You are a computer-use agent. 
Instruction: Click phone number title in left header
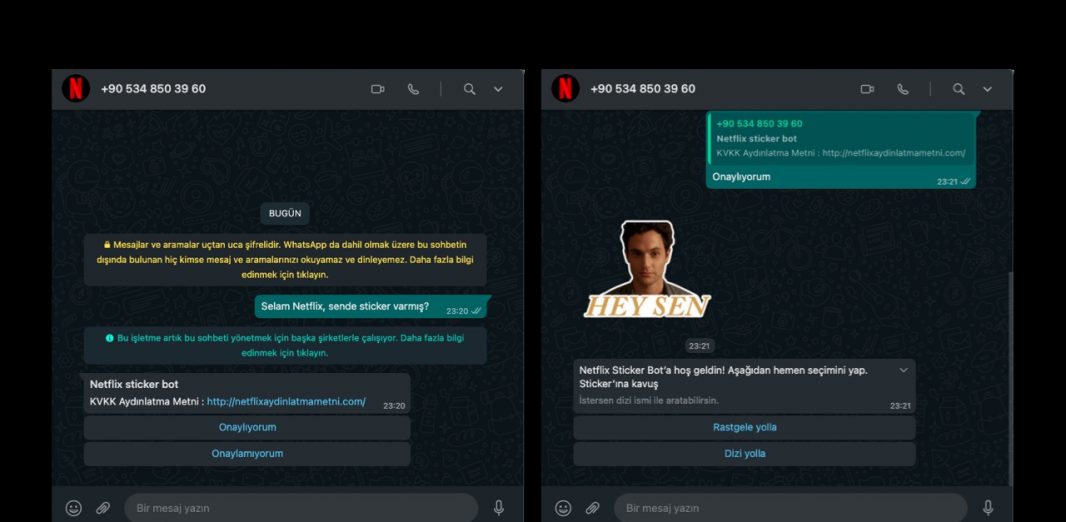[x=153, y=89]
